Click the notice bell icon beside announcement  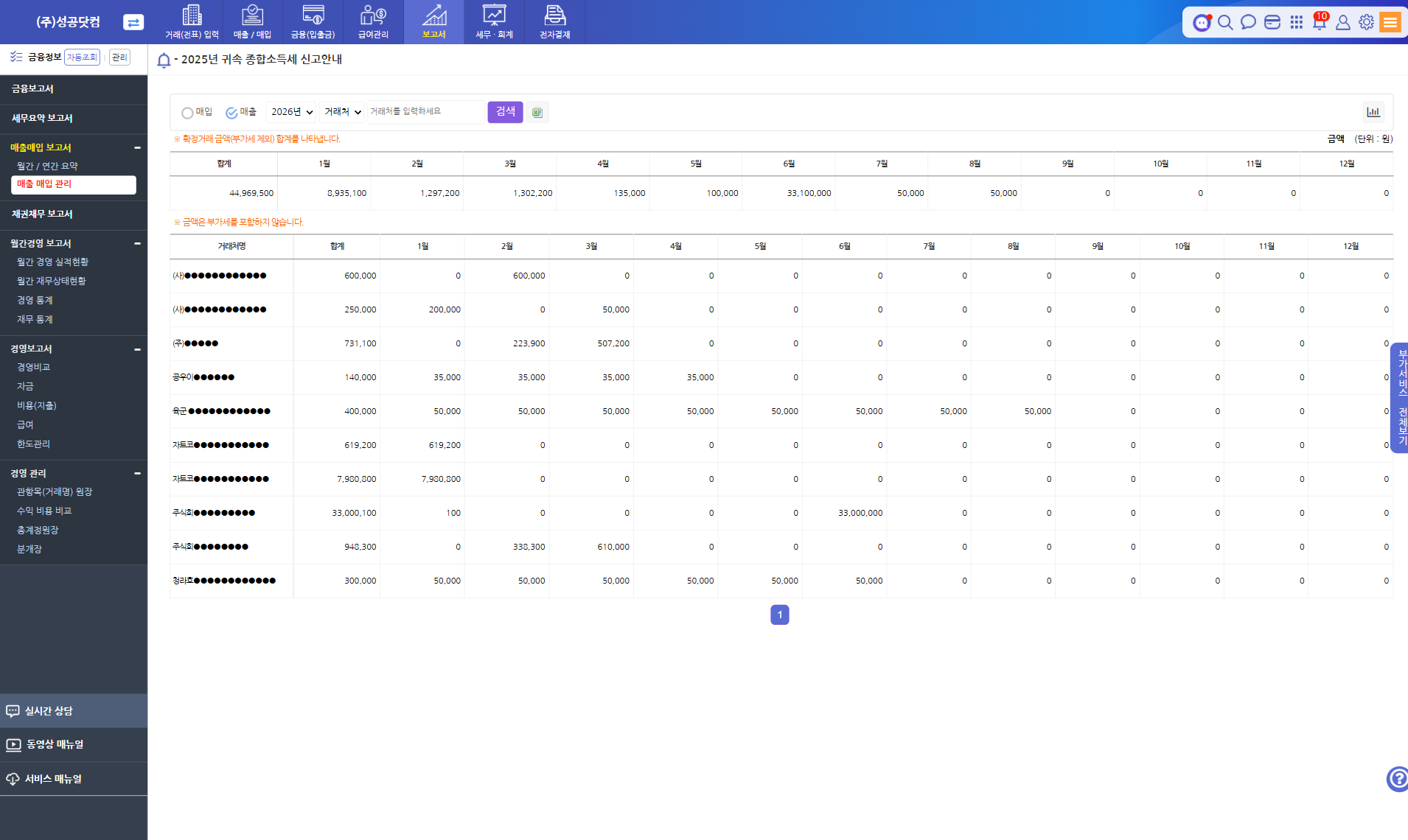[x=164, y=60]
